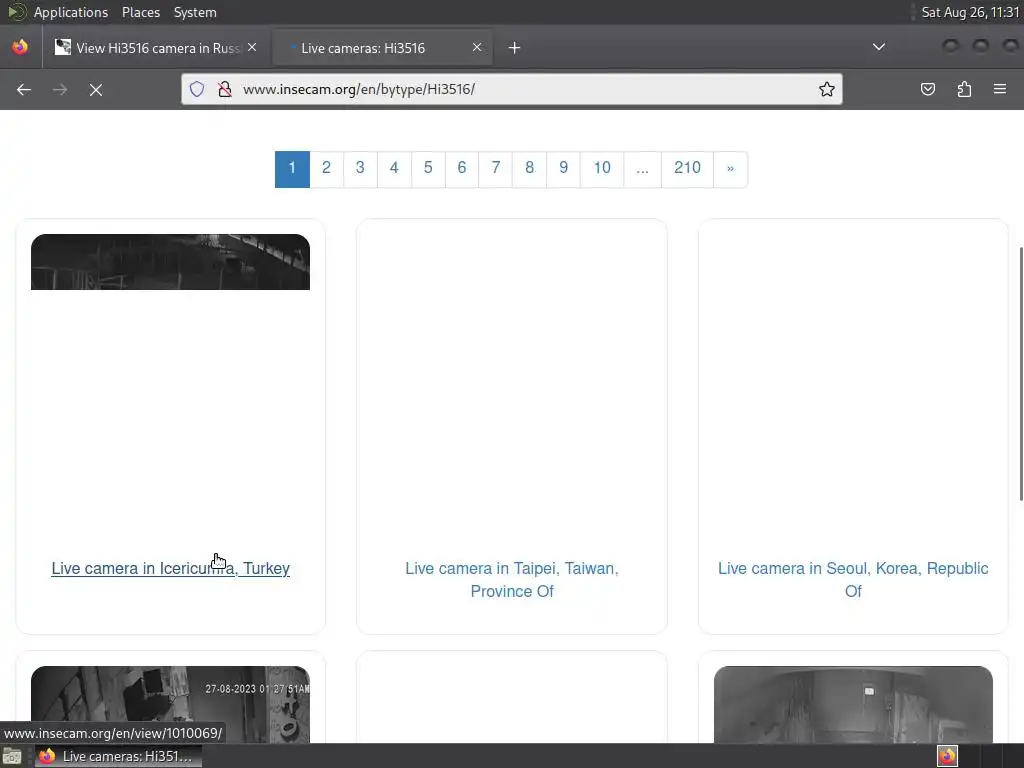
Task: Click the Firefox icon in the bottom tray
Action: point(947,756)
